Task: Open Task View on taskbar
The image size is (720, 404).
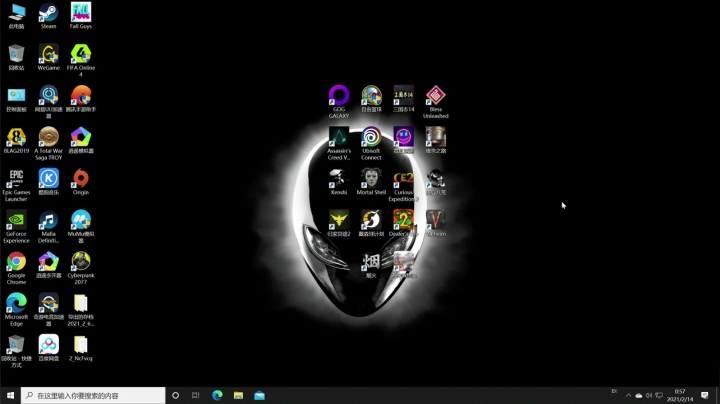Action: pos(196,395)
